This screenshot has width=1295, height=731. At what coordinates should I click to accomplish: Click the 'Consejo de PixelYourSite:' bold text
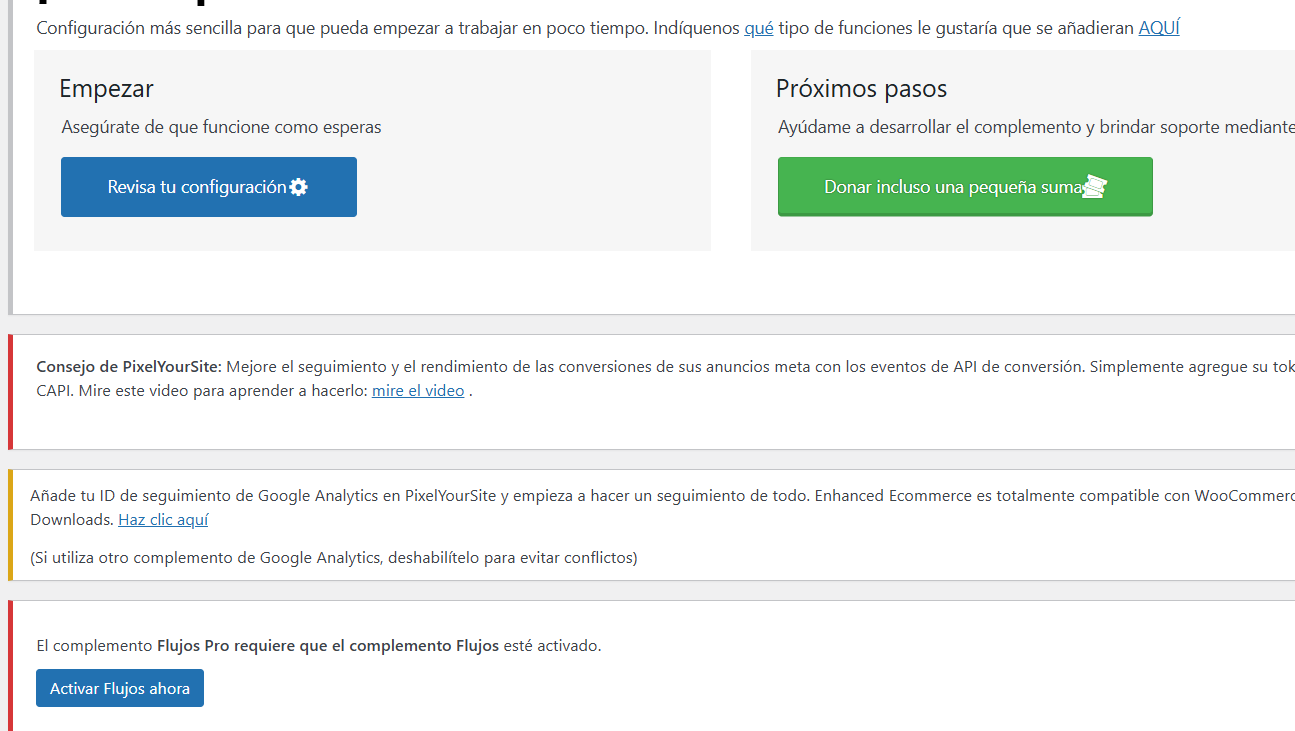point(128,367)
